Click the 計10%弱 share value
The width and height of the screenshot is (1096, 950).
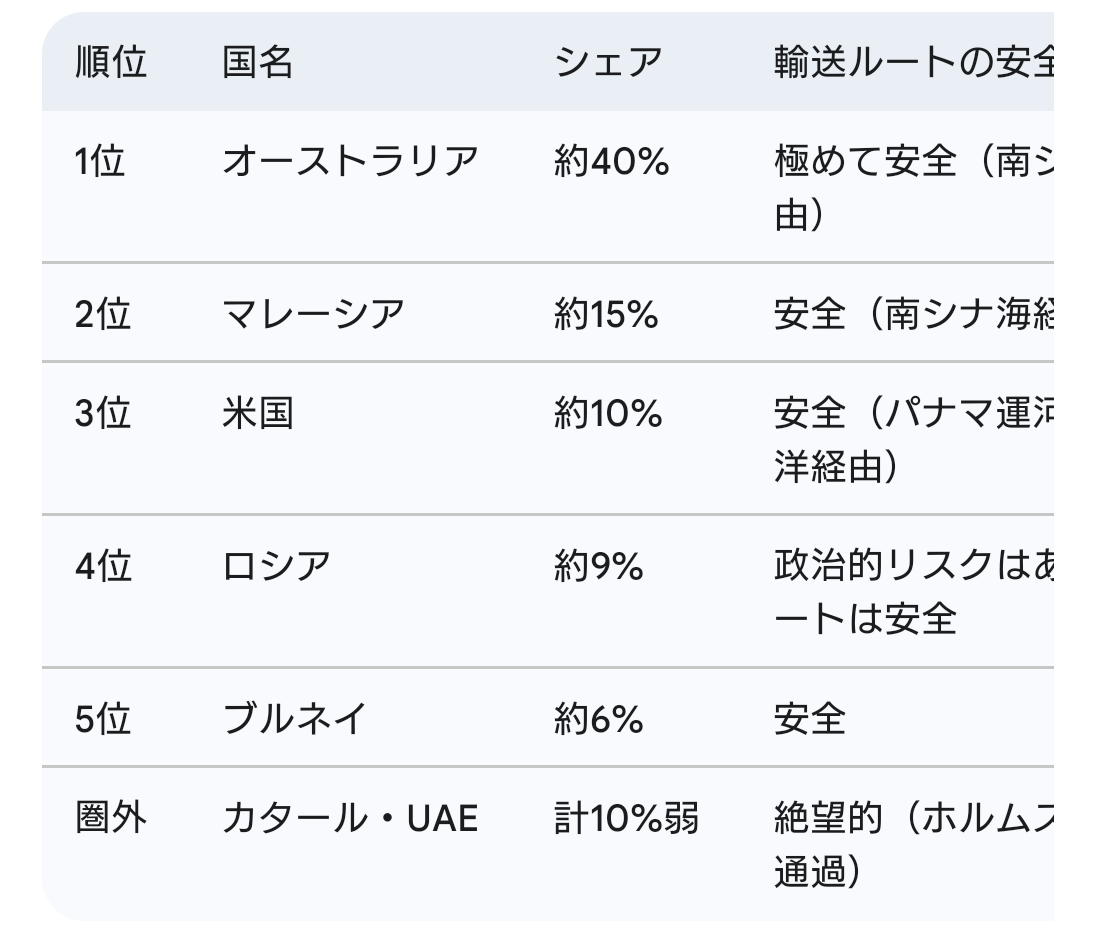(626, 819)
